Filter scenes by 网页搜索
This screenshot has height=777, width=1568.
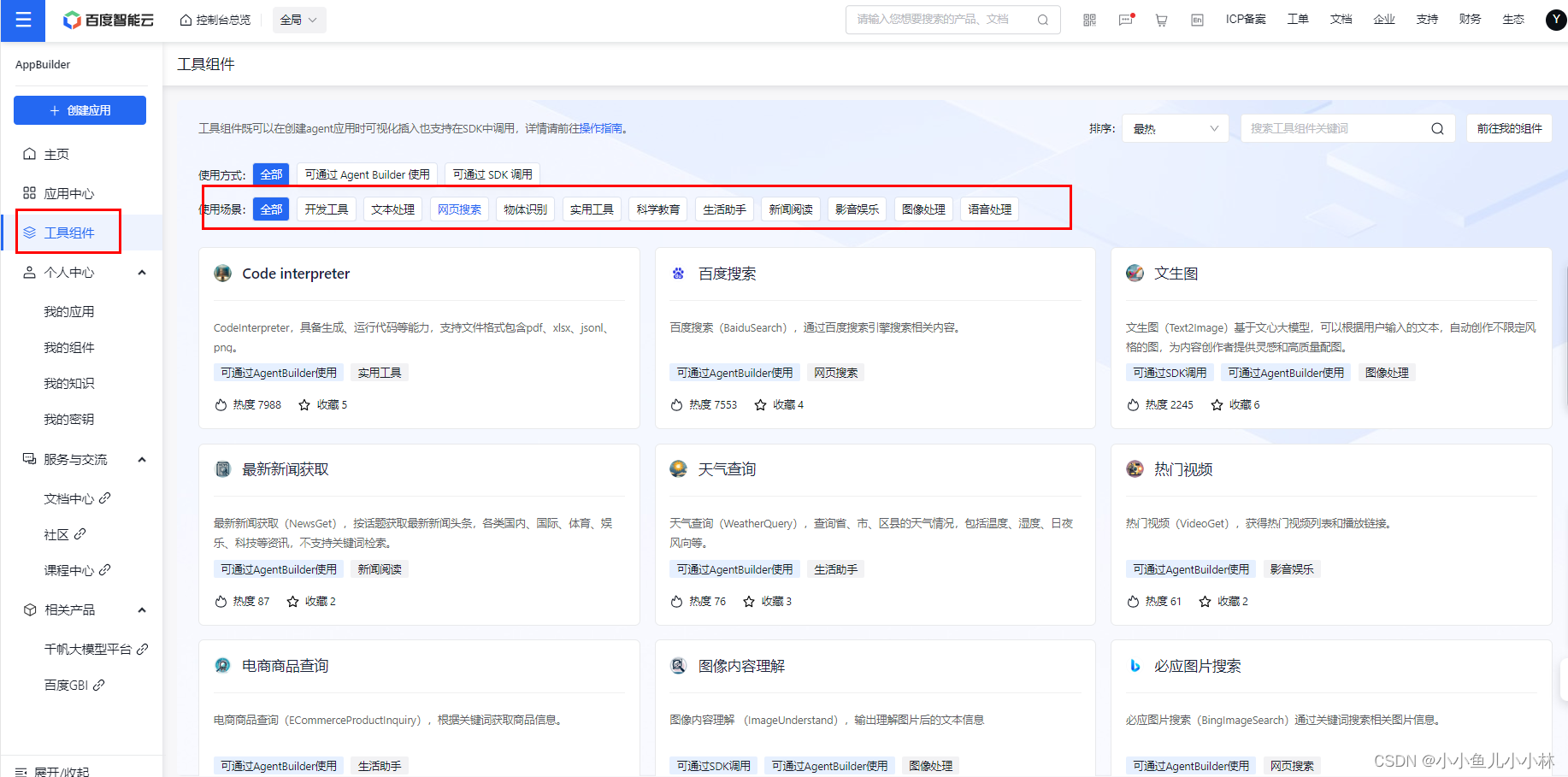point(459,209)
